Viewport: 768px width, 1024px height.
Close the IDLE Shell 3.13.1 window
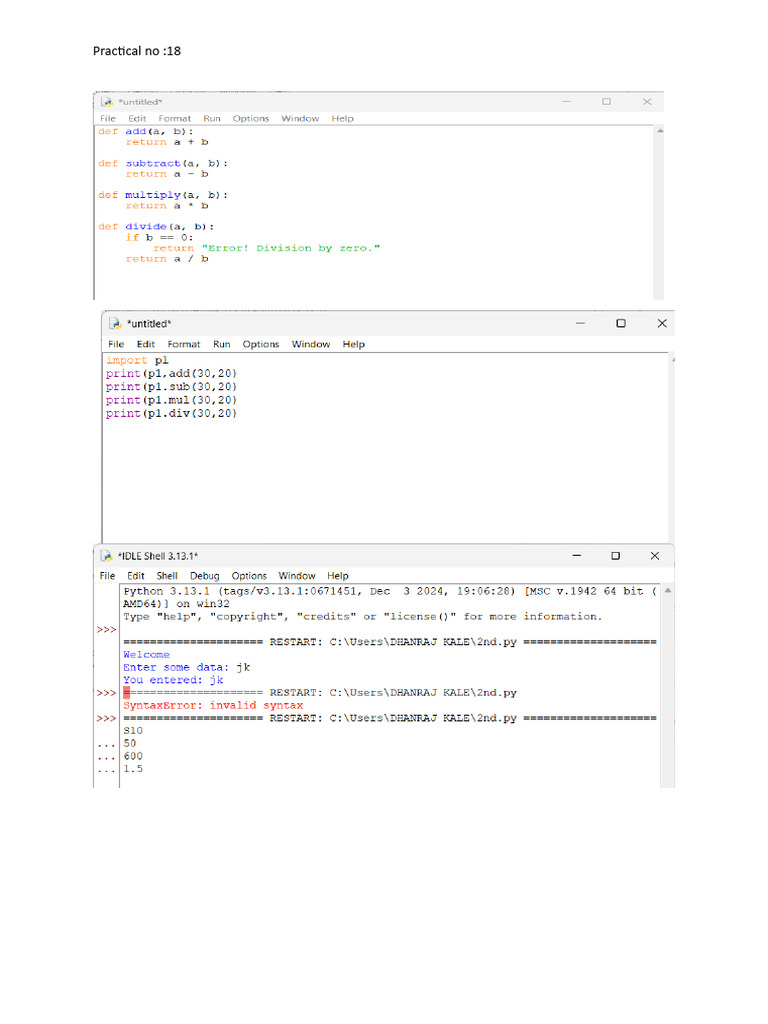[654, 556]
